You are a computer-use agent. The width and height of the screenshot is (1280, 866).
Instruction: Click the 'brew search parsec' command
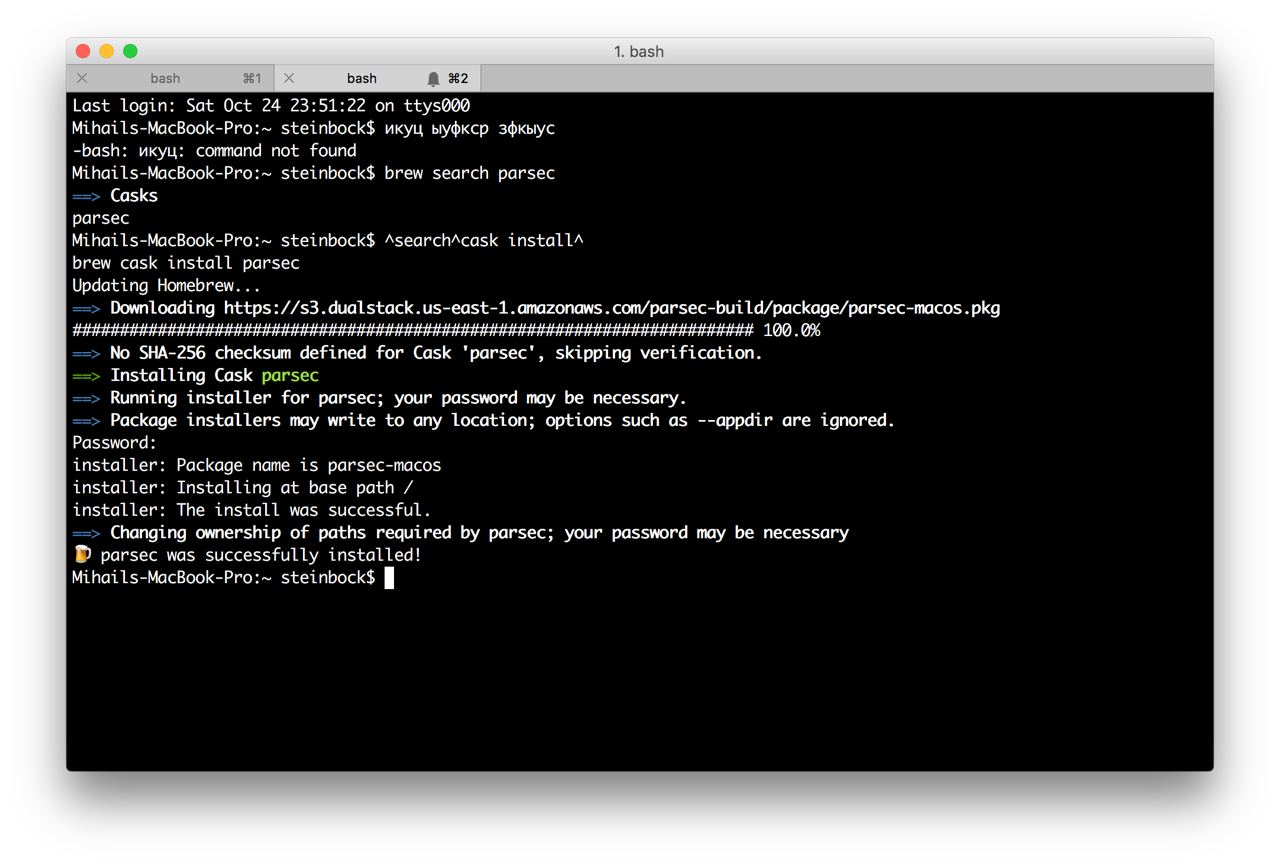(470, 173)
